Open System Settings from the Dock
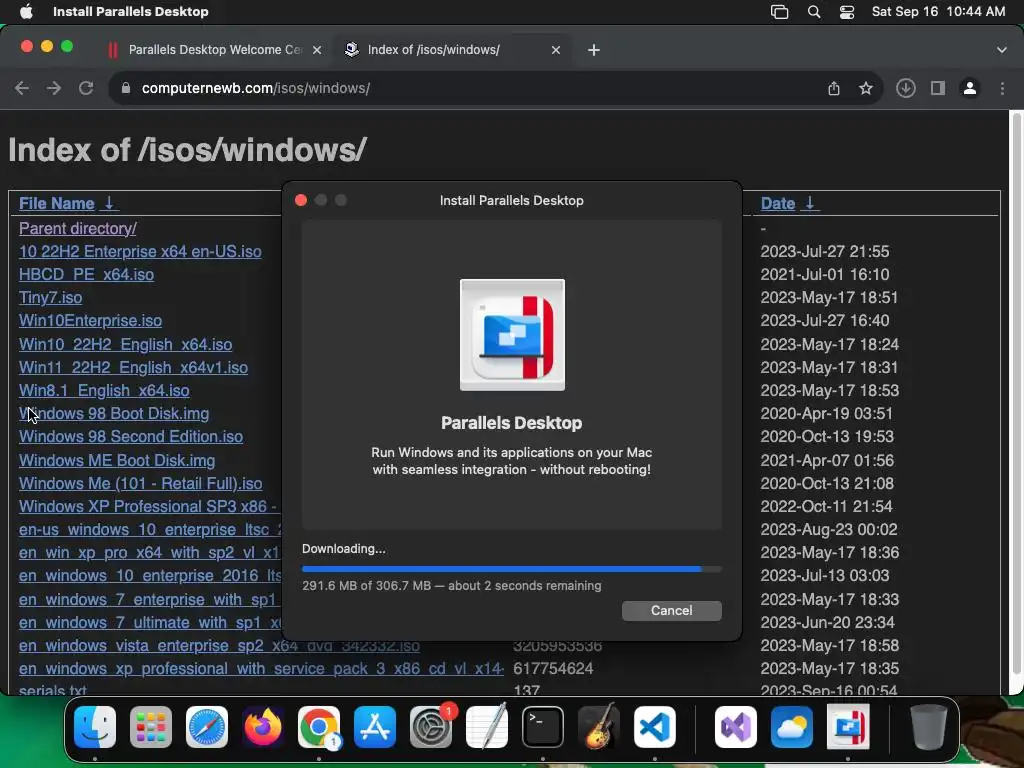1024x768 pixels. click(431, 727)
